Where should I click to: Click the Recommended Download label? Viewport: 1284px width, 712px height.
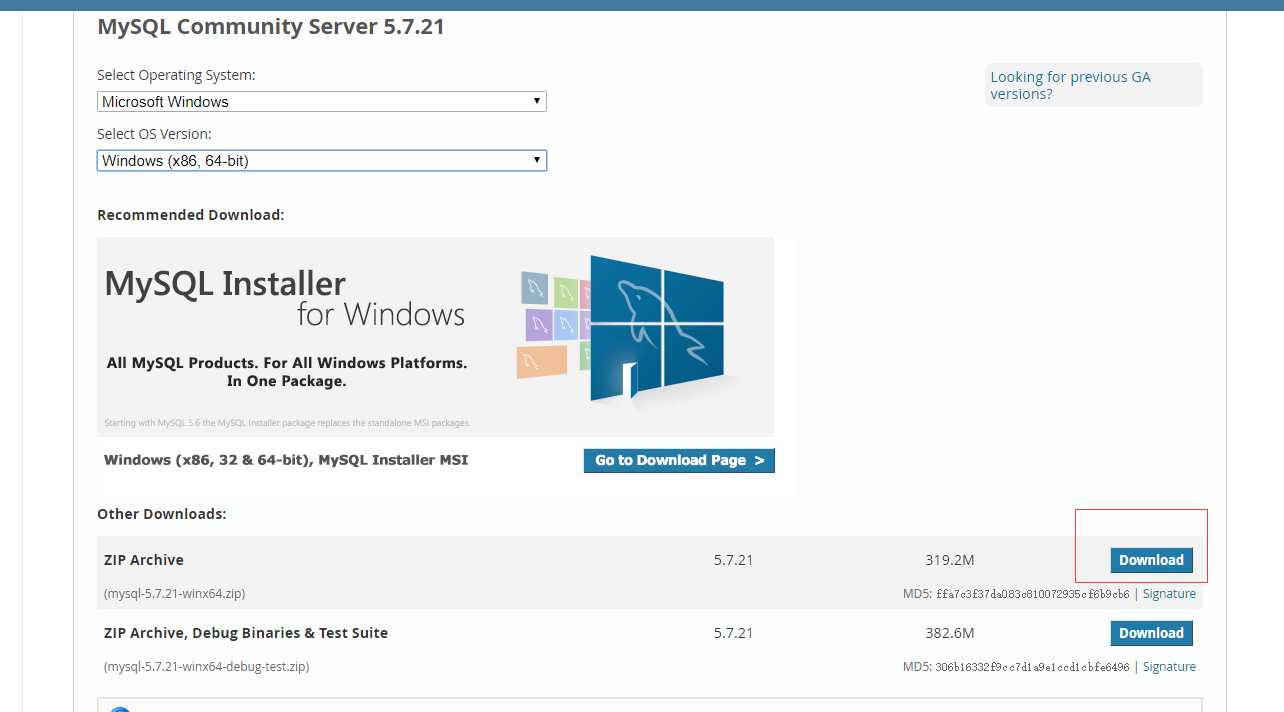191,215
